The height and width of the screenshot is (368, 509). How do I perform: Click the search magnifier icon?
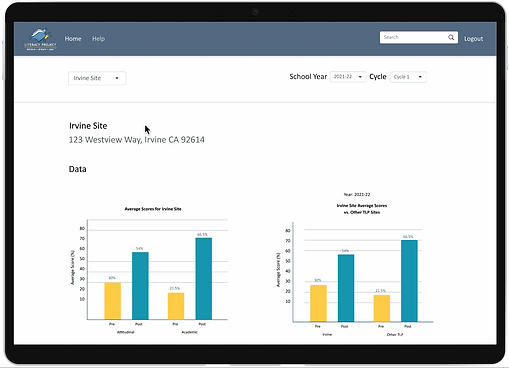coord(451,37)
